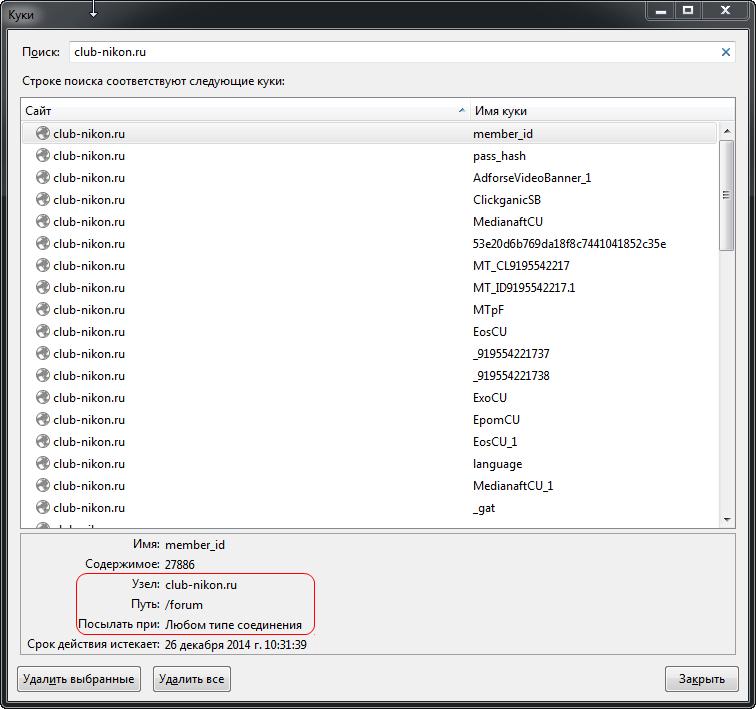Click globe icon in _gat row

pos(43,508)
